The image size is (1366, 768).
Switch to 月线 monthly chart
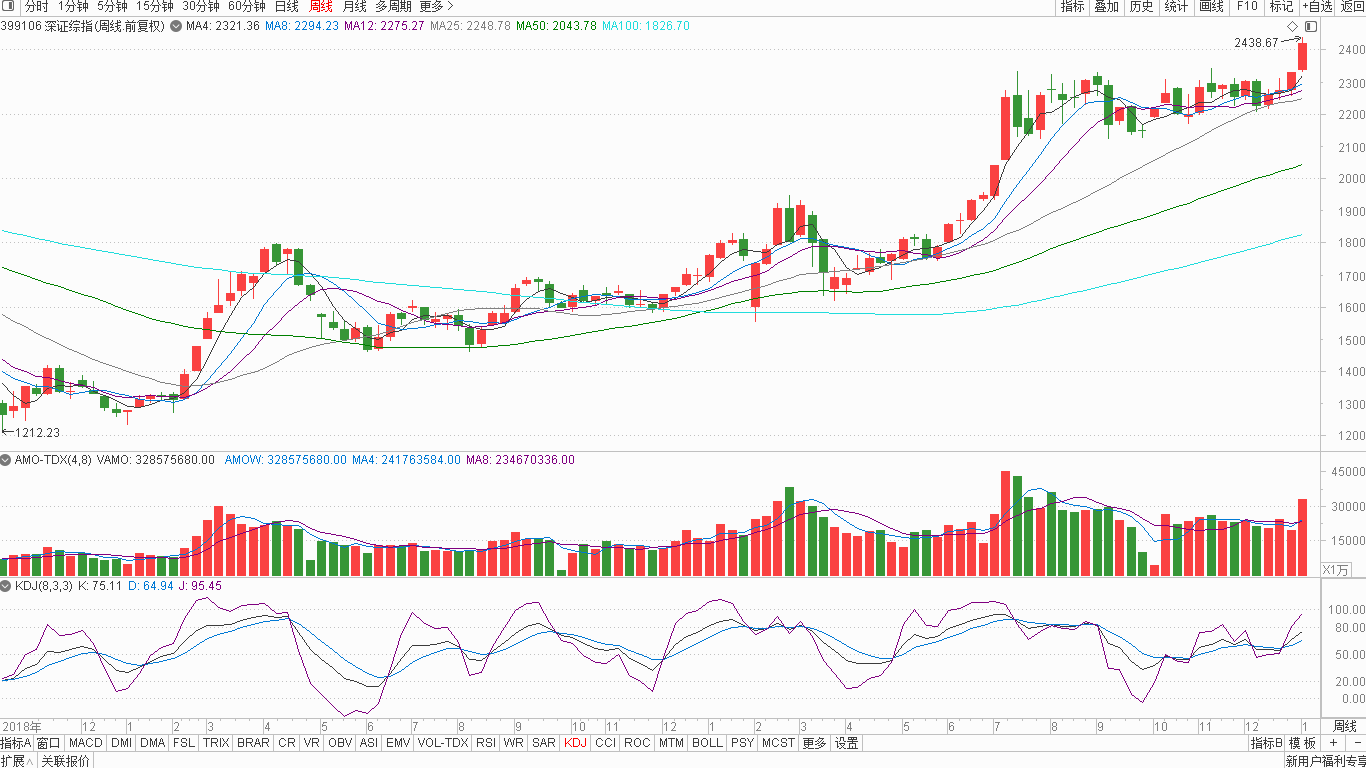(354, 6)
